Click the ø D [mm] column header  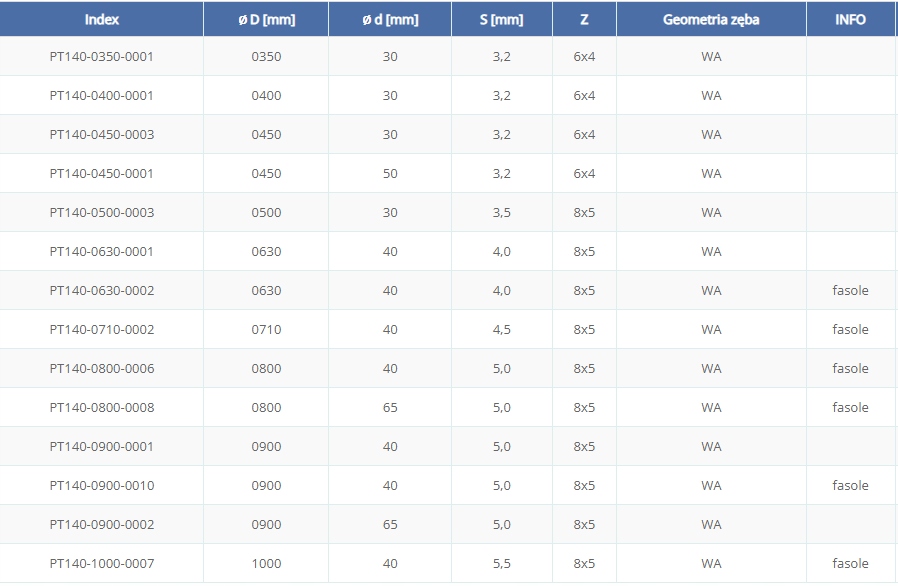266,20
